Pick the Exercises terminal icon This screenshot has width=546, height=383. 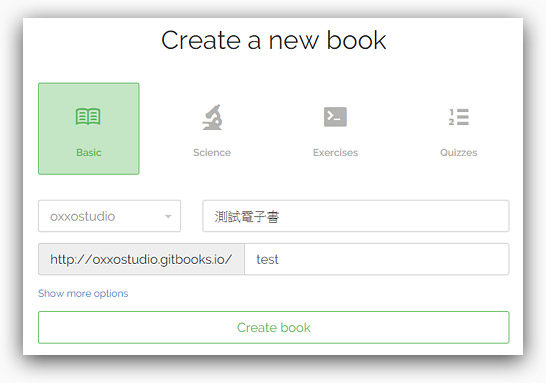[x=335, y=117]
